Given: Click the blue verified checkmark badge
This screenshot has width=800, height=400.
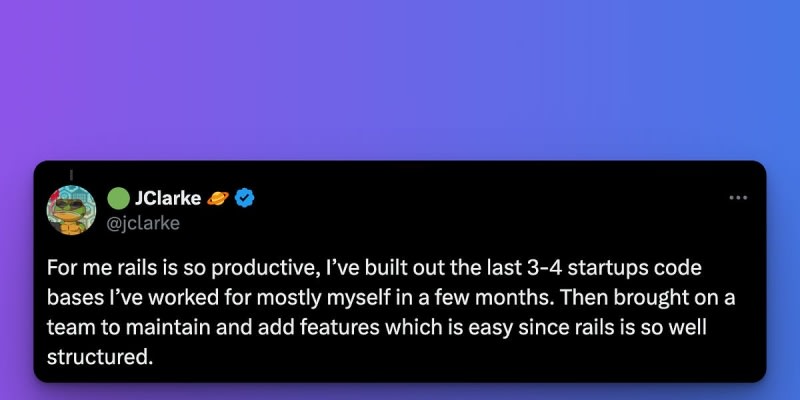Looking at the screenshot, I should (x=245, y=198).
